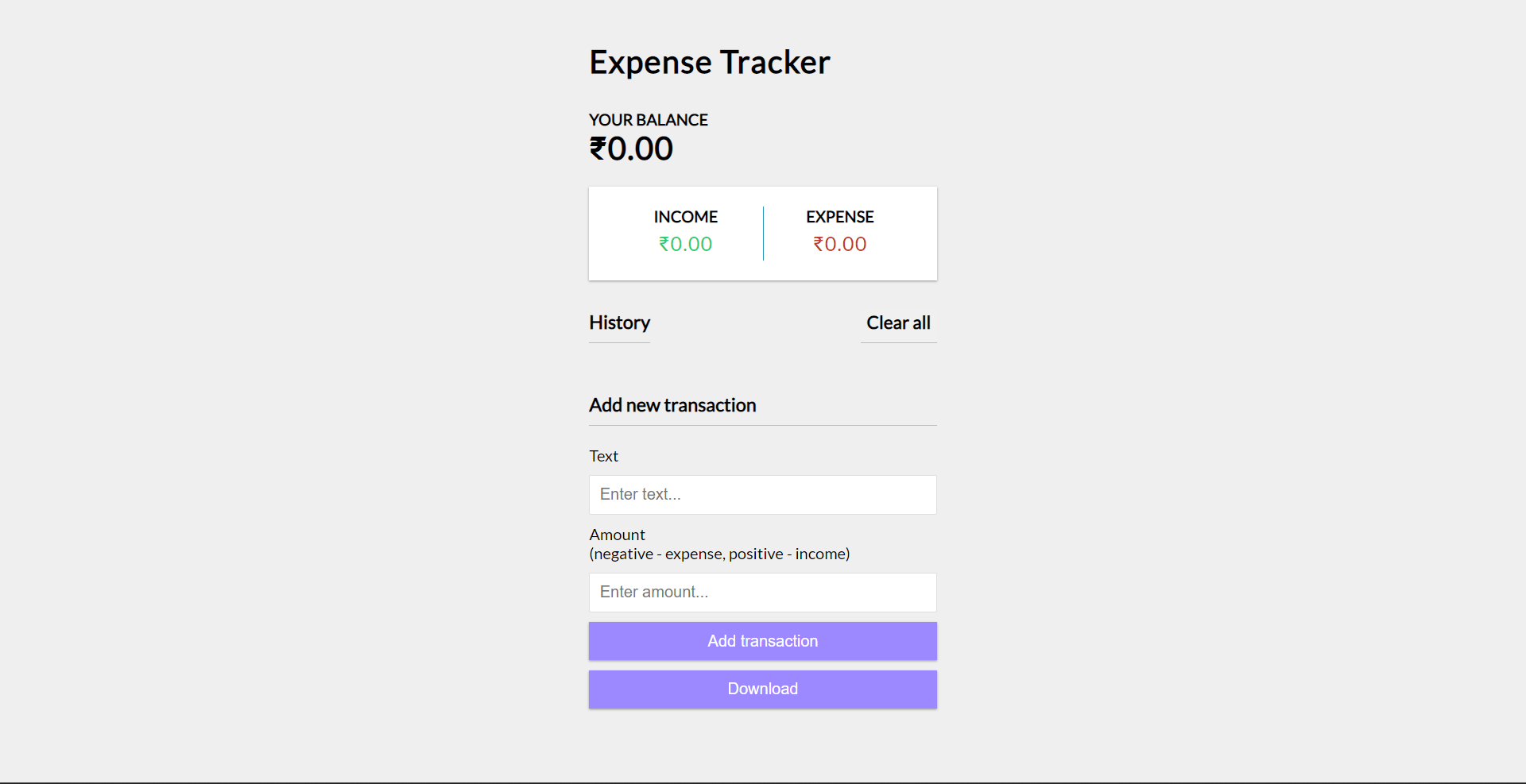Select the large balance amount ₹0.00
The height and width of the screenshot is (784, 1526).
click(x=631, y=149)
